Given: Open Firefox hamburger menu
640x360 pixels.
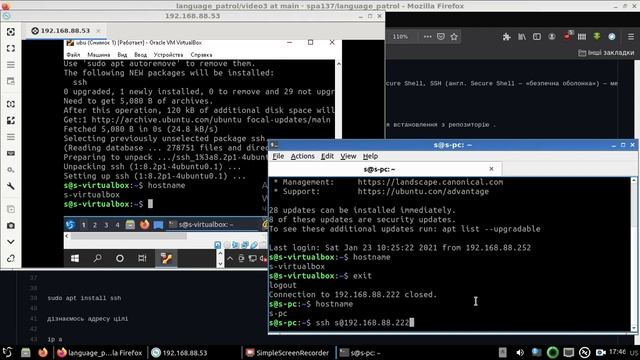Looking at the screenshot, I should pyautogui.click(x=631, y=37).
